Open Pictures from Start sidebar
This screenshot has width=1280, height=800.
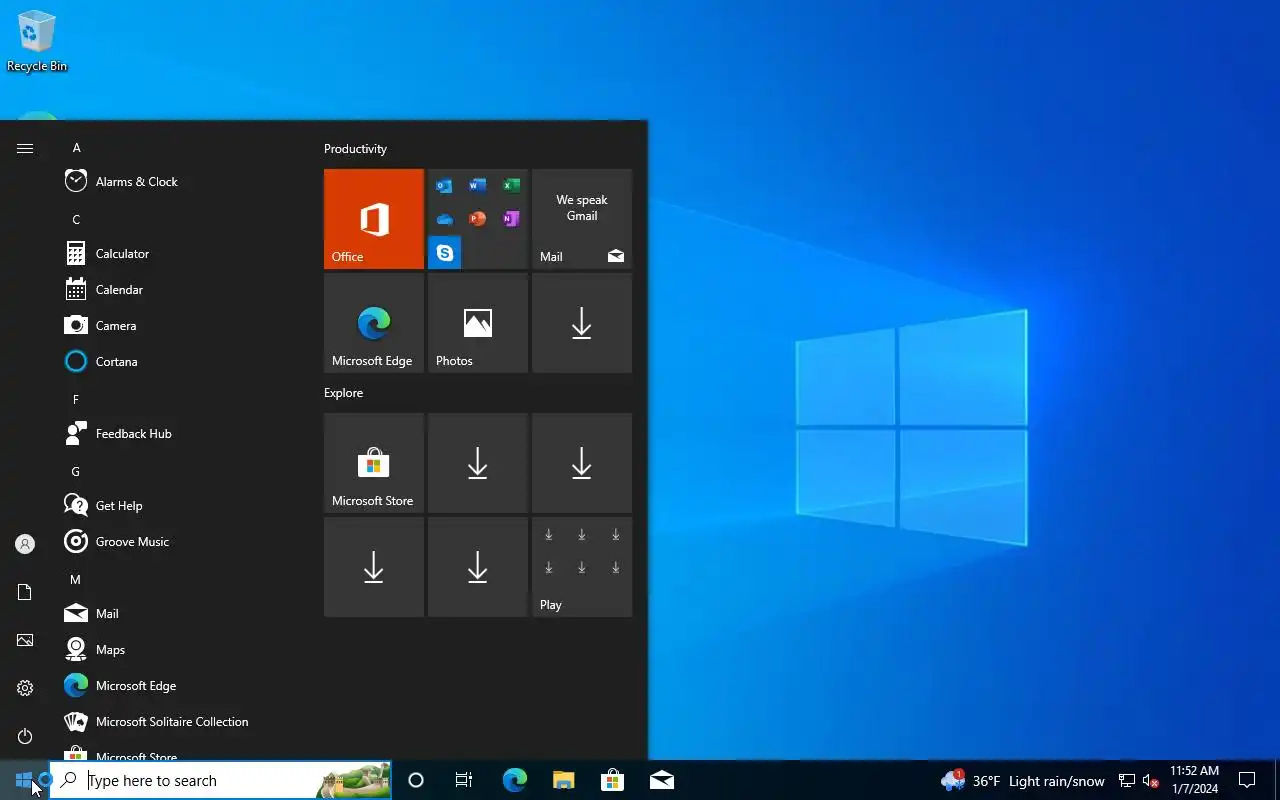25,640
